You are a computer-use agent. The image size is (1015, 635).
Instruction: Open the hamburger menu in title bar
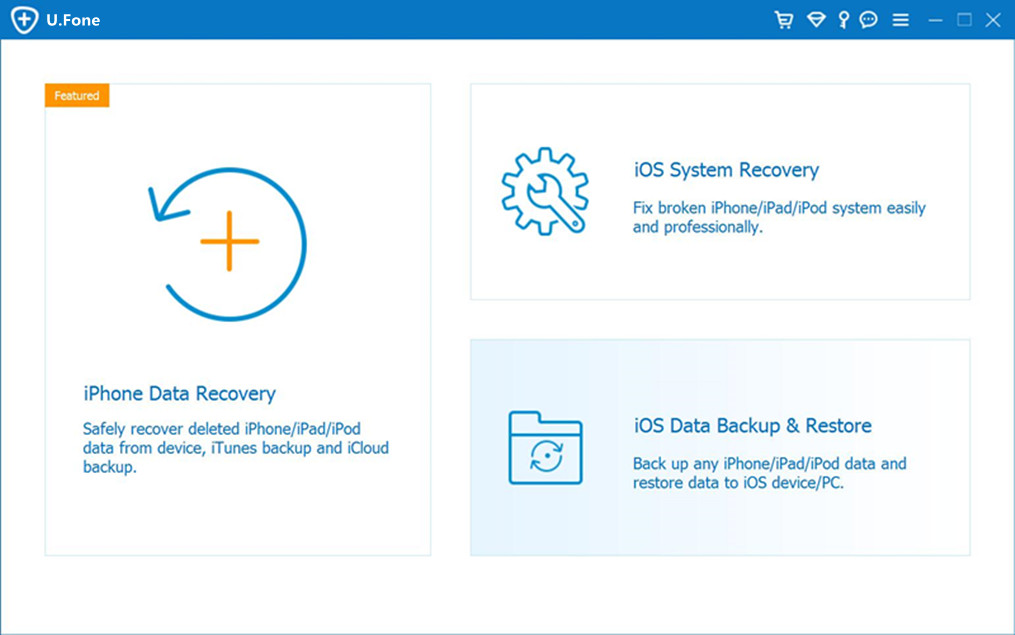tap(900, 20)
